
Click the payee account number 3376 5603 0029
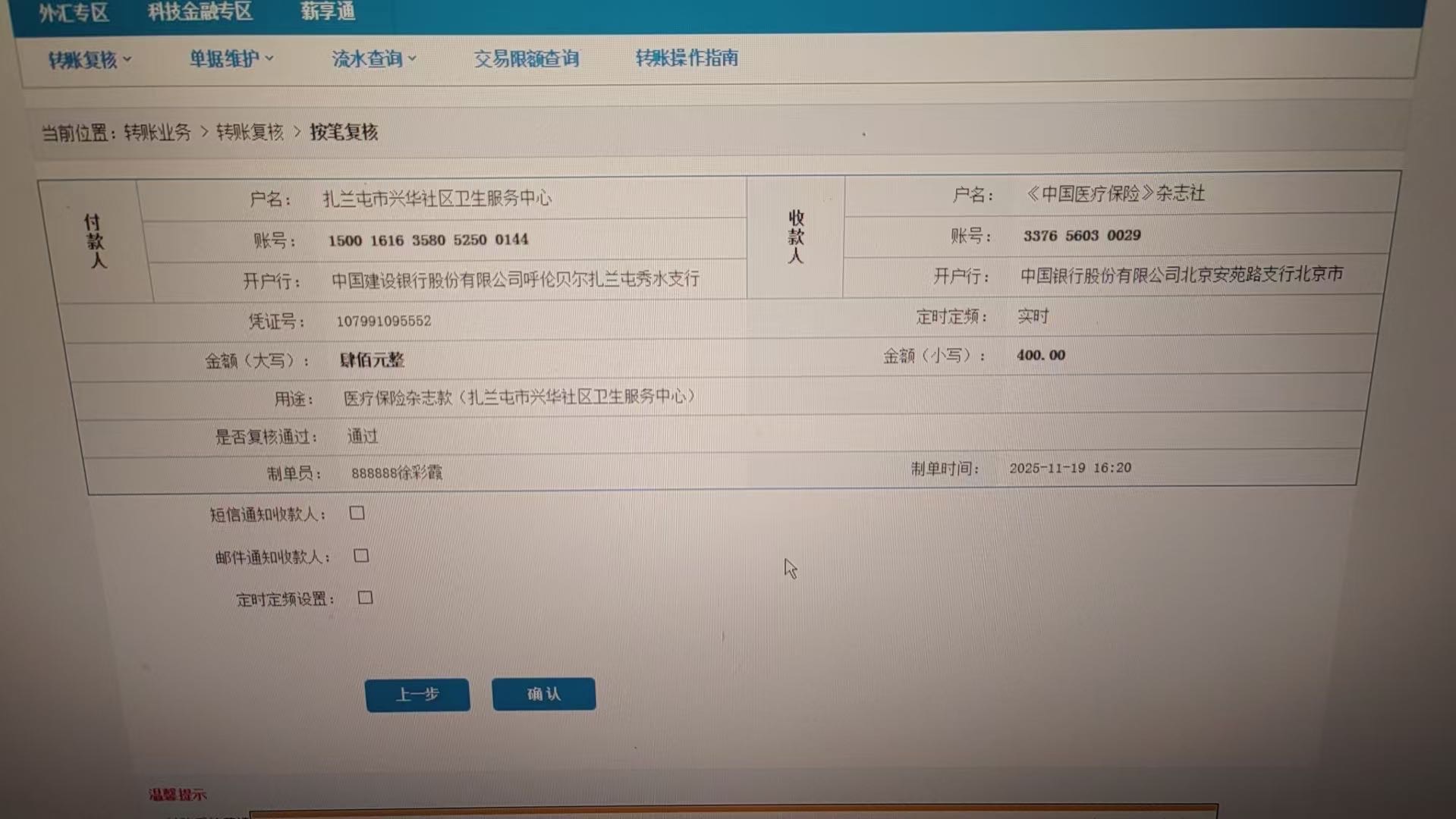pyautogui.click(x=1081, y=236)
